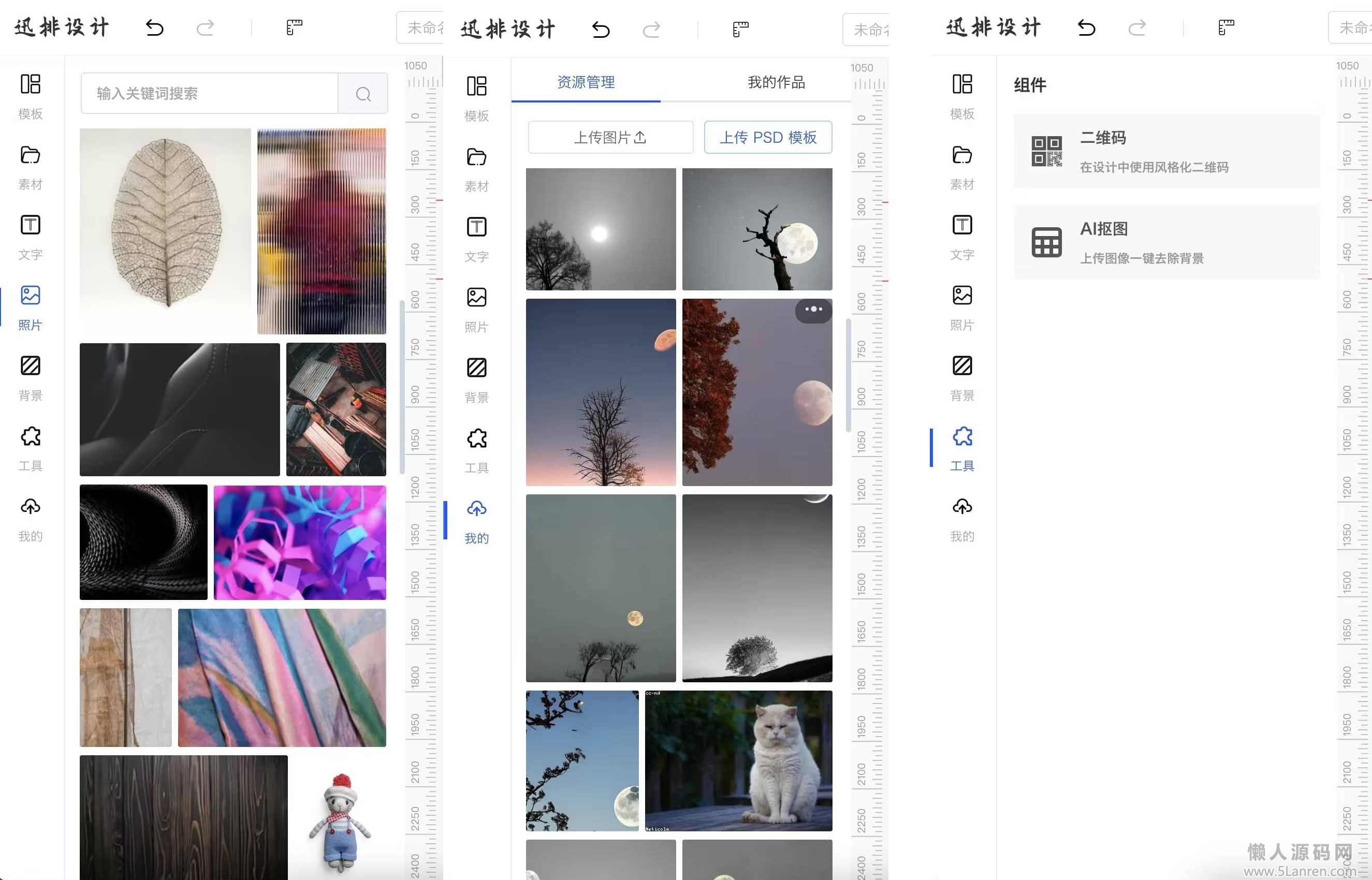Open the 背景 background icon in right panel sidebar
Viewport: 1372px width, 880px height.
(x=962, y=365)
